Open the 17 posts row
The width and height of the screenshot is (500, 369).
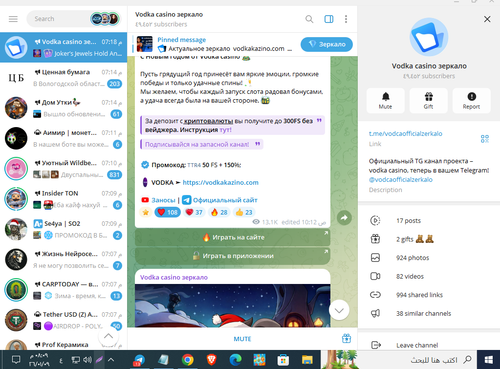click(429, 220)
